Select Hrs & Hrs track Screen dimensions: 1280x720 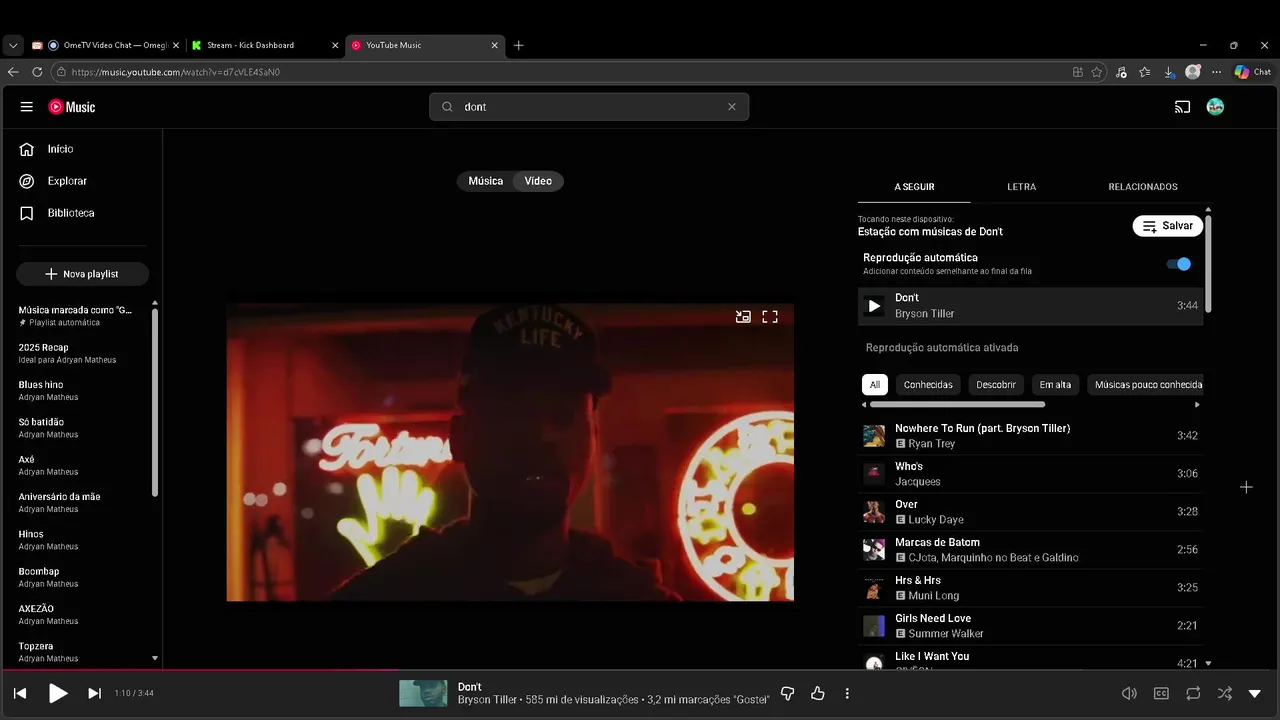point(1030,588)
